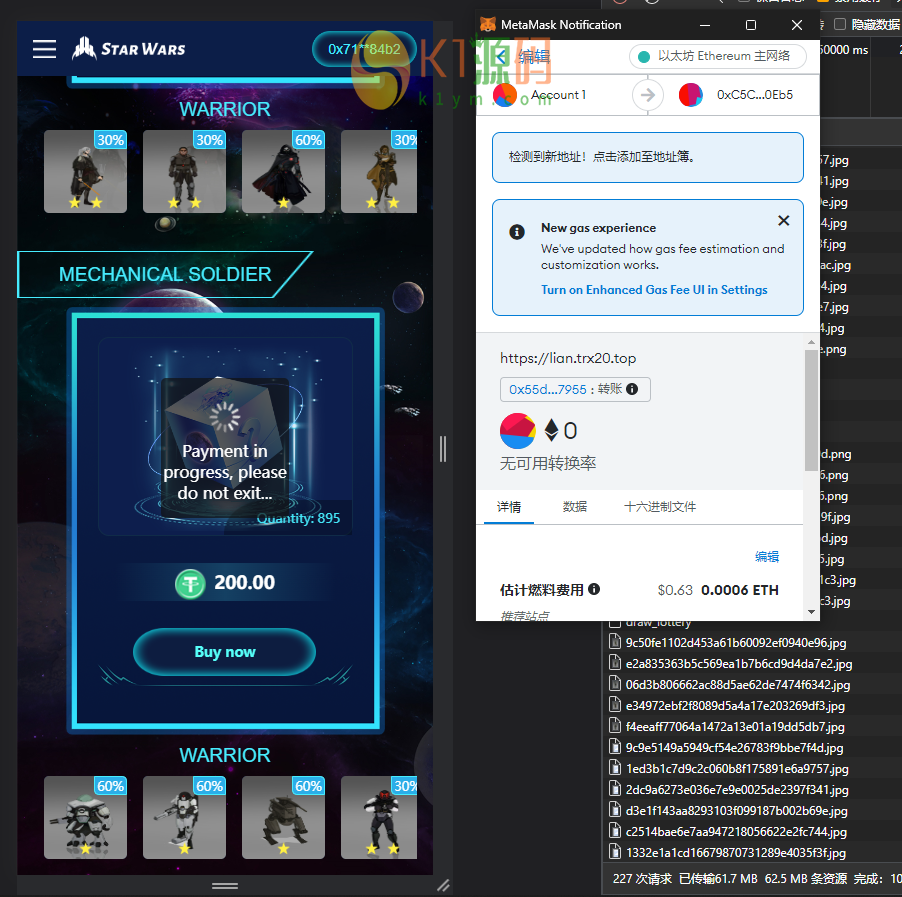Select c2514bae6e7aa947218056622e2fc744.jpg request
This screenshot has width=902, height=897.
click(x=736, y=831)
